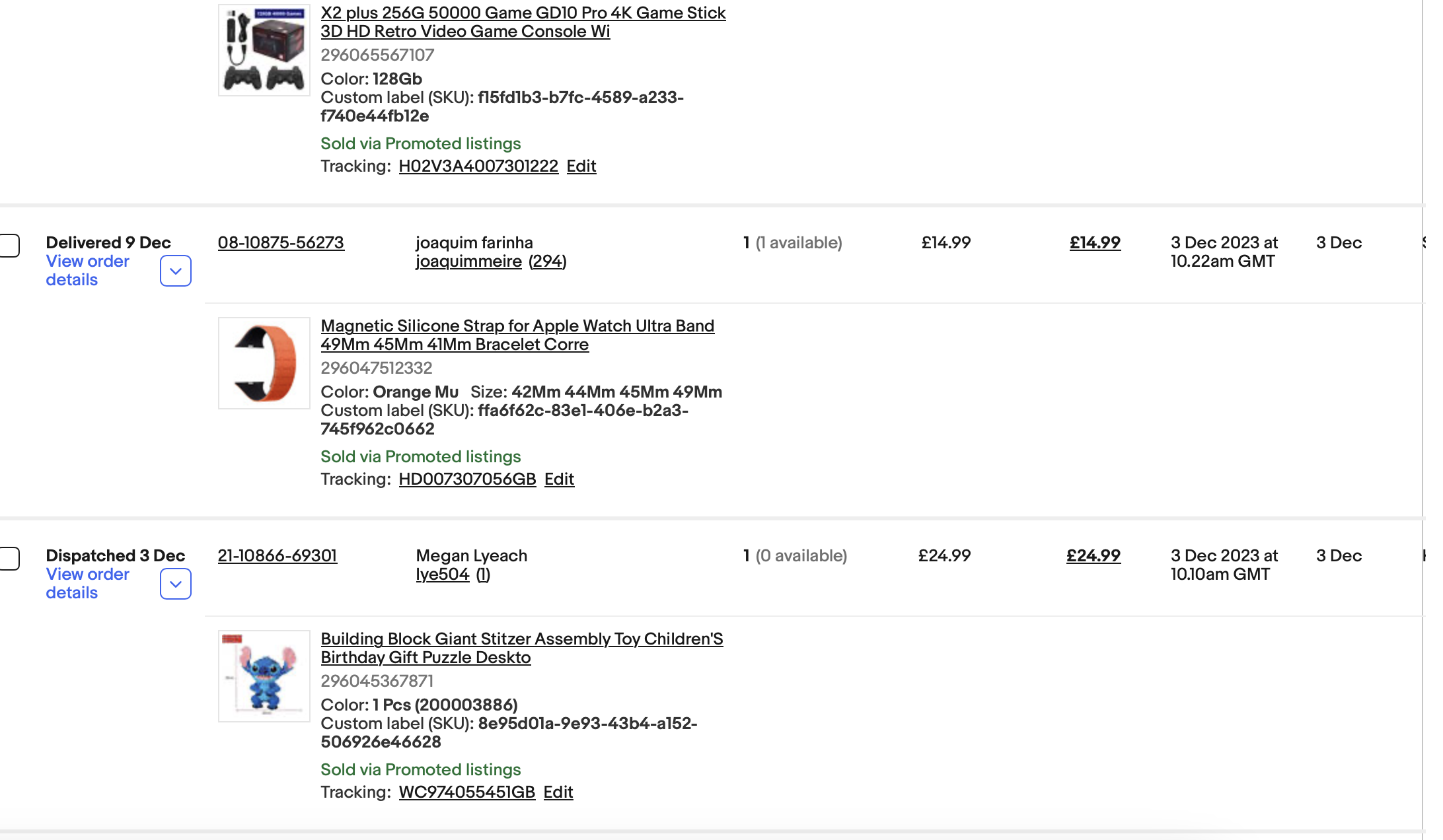
Task: Select the Megan Lyeach order checkbox
Action: (x=9, y=559)
